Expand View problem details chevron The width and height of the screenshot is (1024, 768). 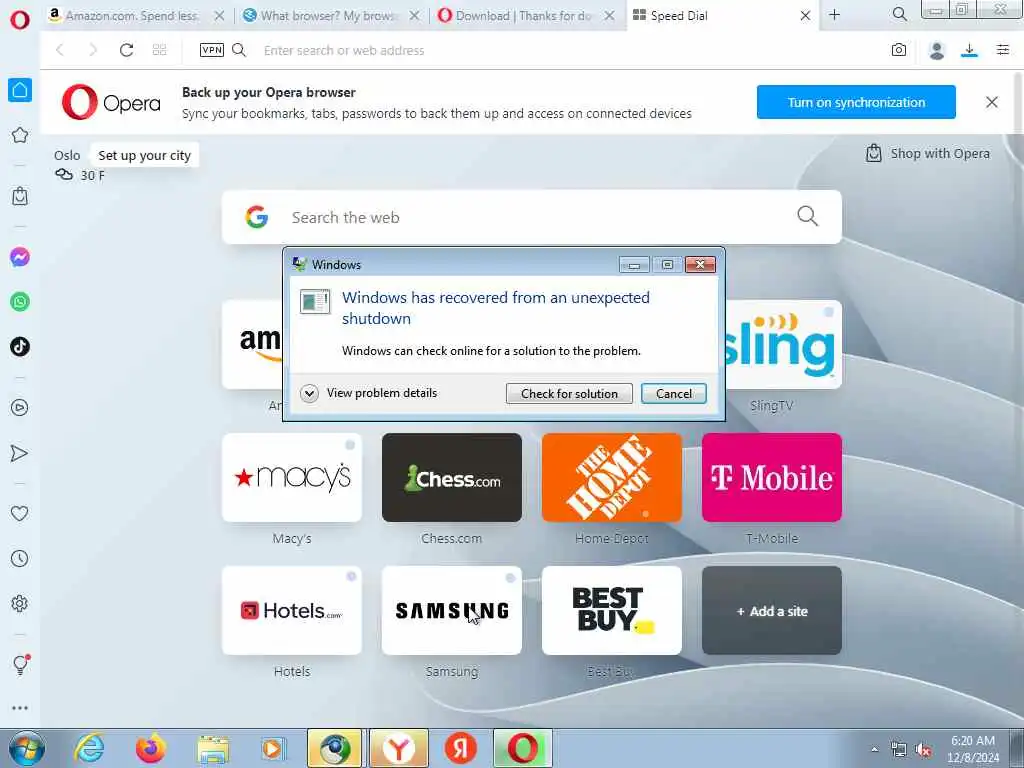(x=309, y=393)
